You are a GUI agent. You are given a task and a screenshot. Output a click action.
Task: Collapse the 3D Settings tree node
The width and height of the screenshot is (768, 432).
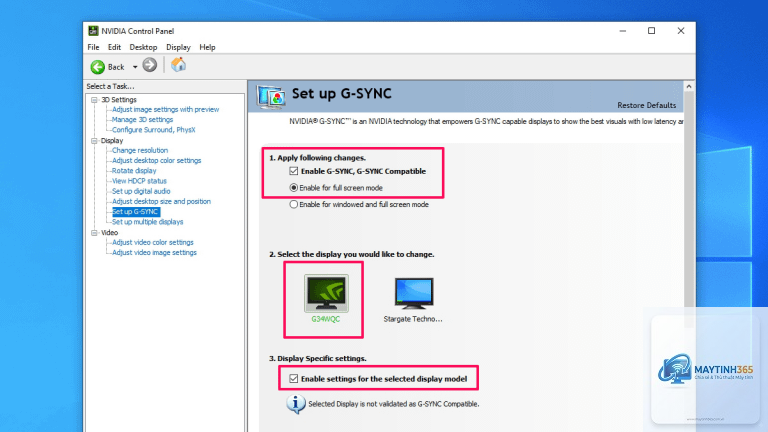94,100
